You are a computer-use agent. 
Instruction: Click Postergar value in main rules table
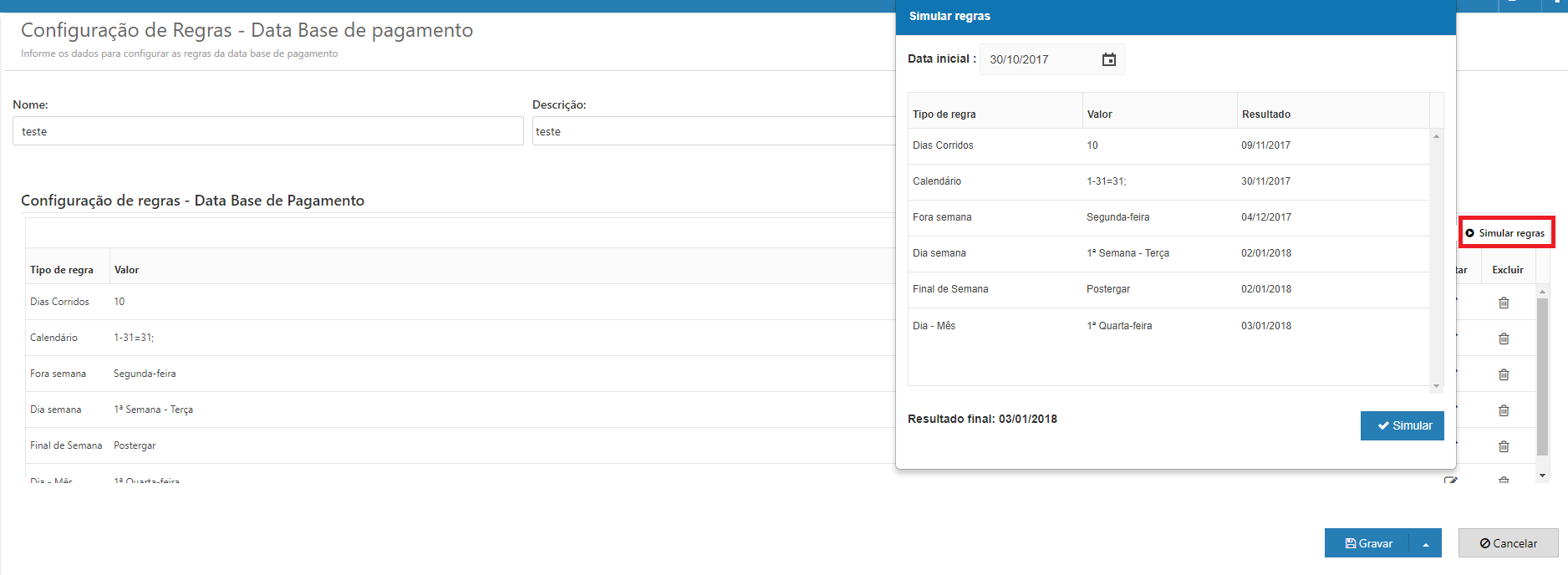coord(135,445)
